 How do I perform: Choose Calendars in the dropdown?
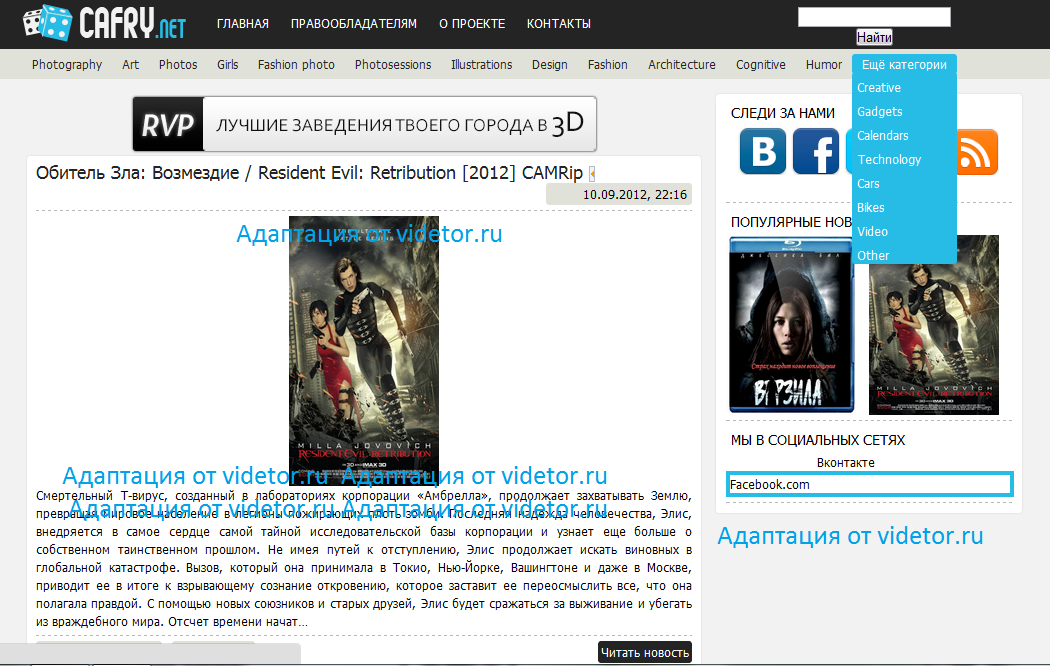883,136
